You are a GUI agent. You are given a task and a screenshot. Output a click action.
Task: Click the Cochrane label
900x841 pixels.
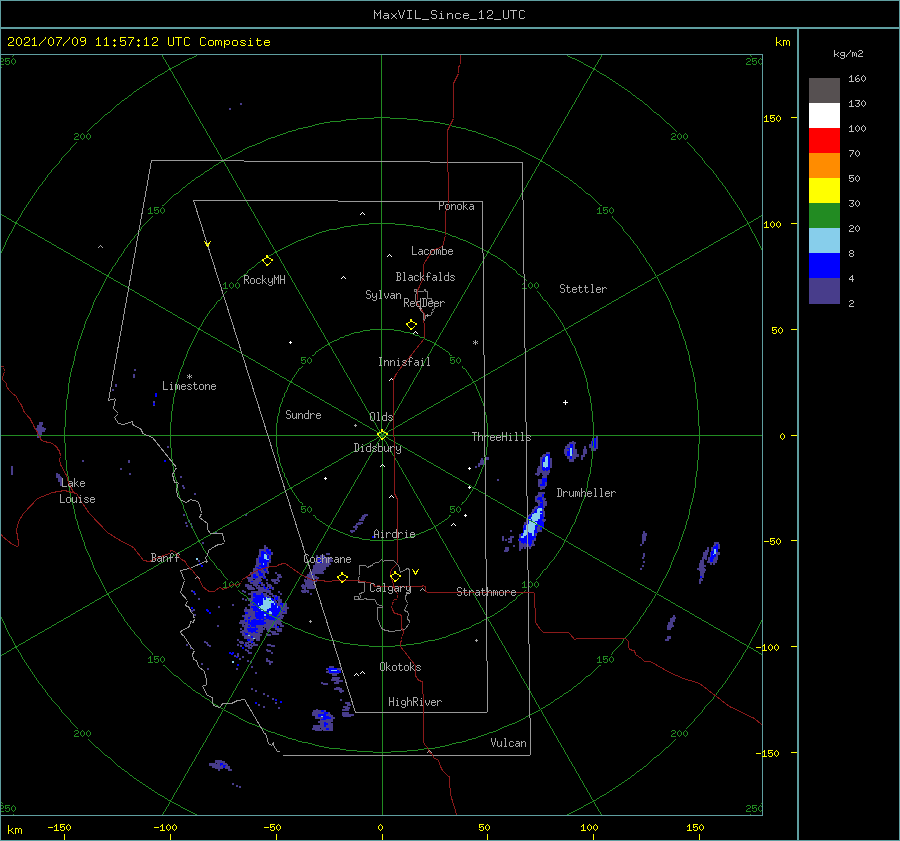pyautogui.click(x=327, y=559)
